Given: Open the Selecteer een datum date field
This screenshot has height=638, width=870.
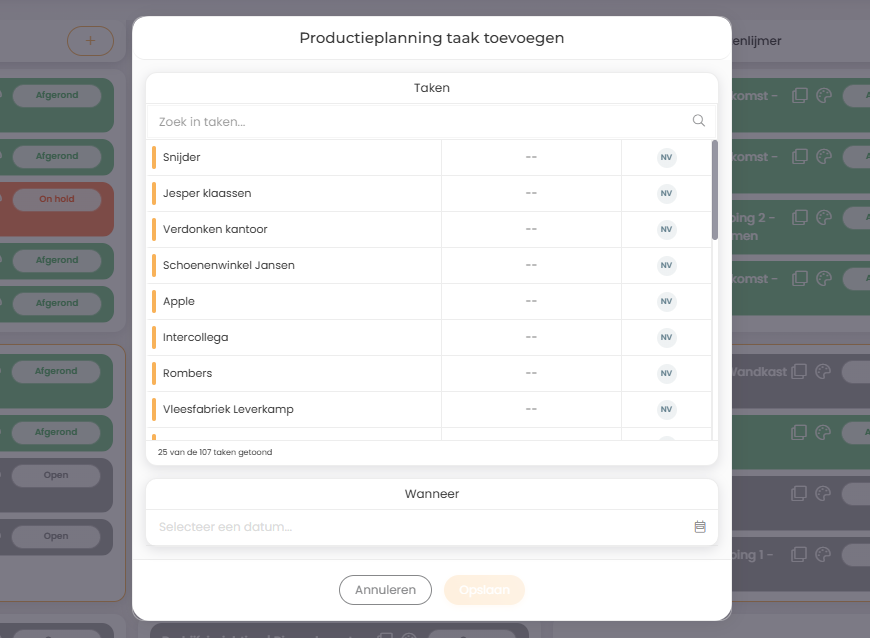Looking at the screenshot, I should coord(420,527).
